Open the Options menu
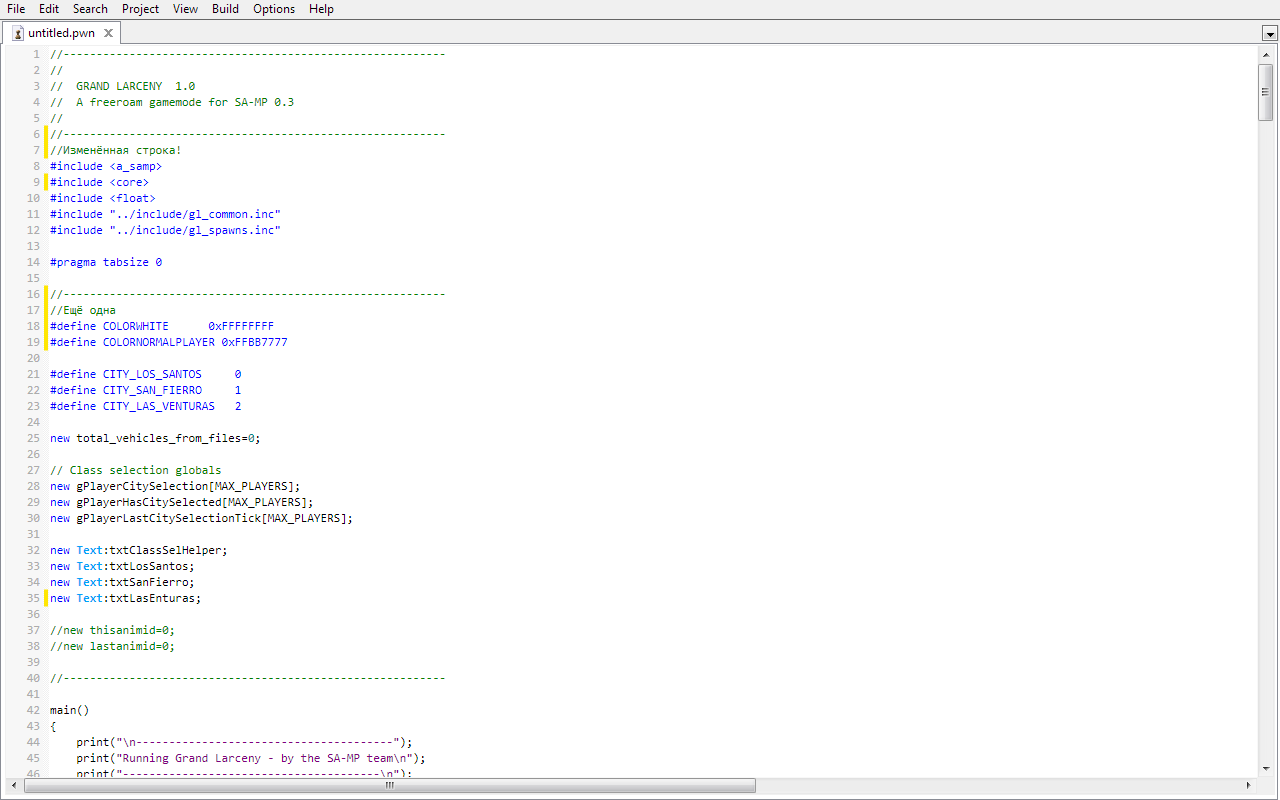This screenshot has width=1280, height=800. coord(274,9)
